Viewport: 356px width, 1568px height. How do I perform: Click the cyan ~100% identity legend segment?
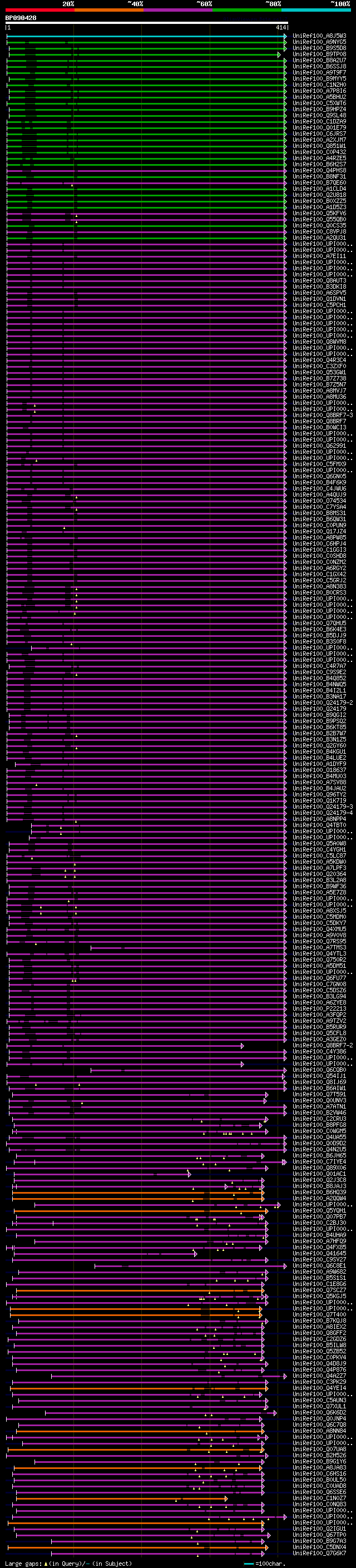pos(316,10)
